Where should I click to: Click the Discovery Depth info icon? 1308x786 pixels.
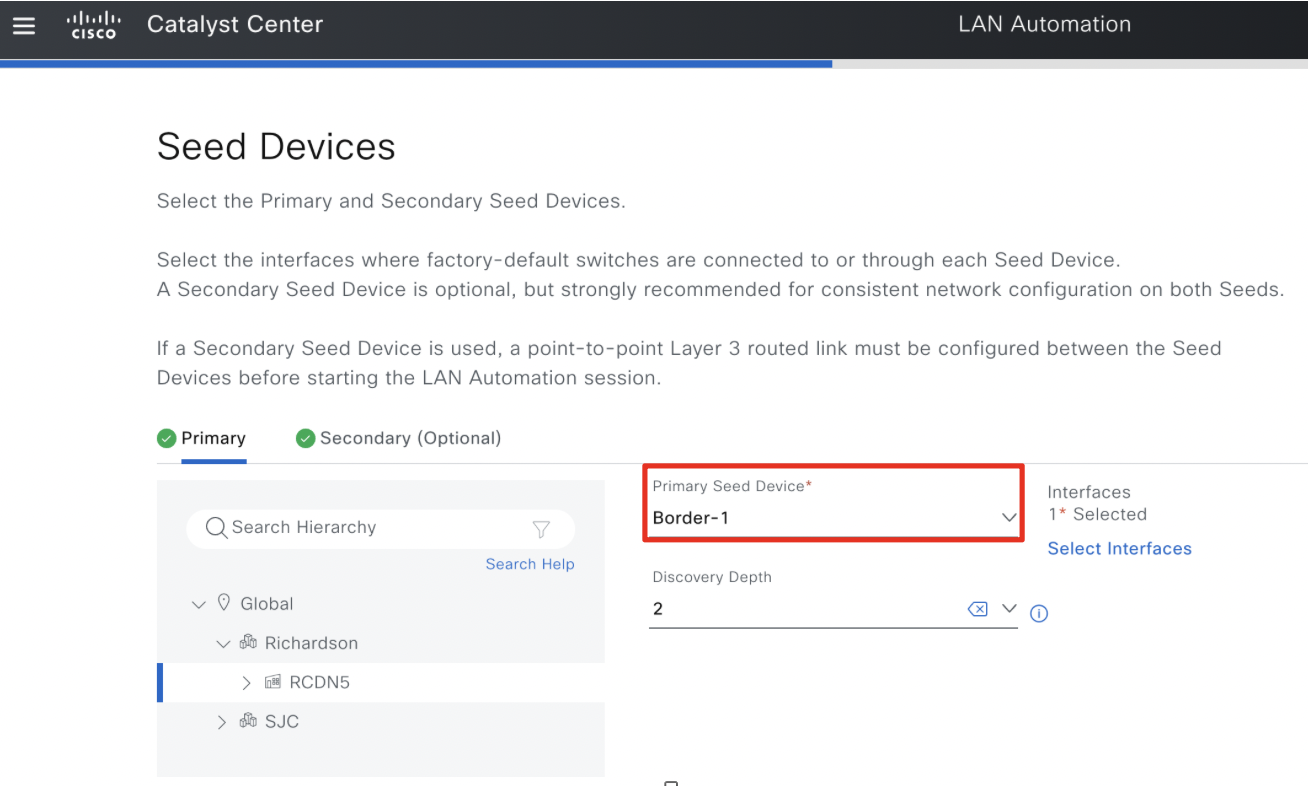1038,613
